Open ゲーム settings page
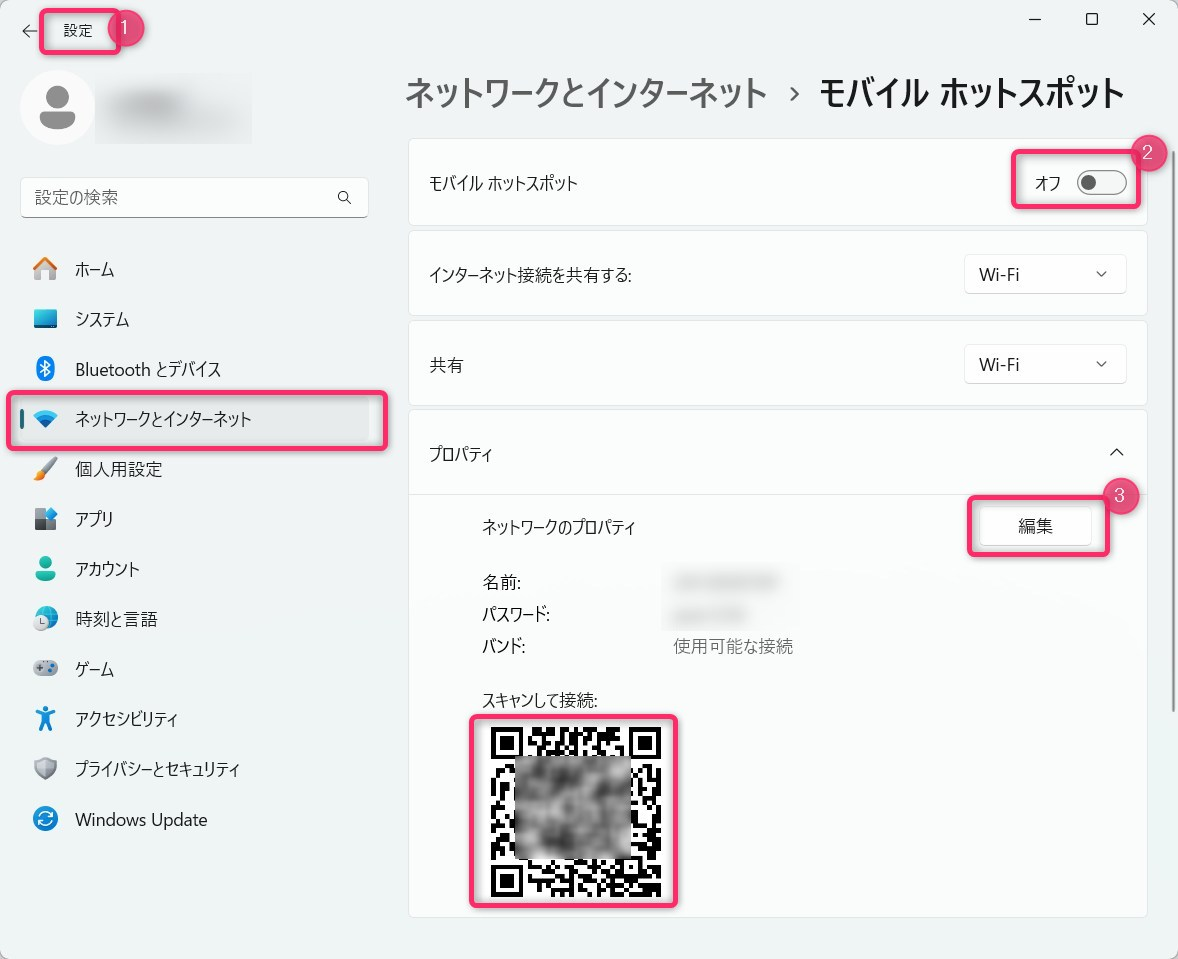 pos(194,668)
